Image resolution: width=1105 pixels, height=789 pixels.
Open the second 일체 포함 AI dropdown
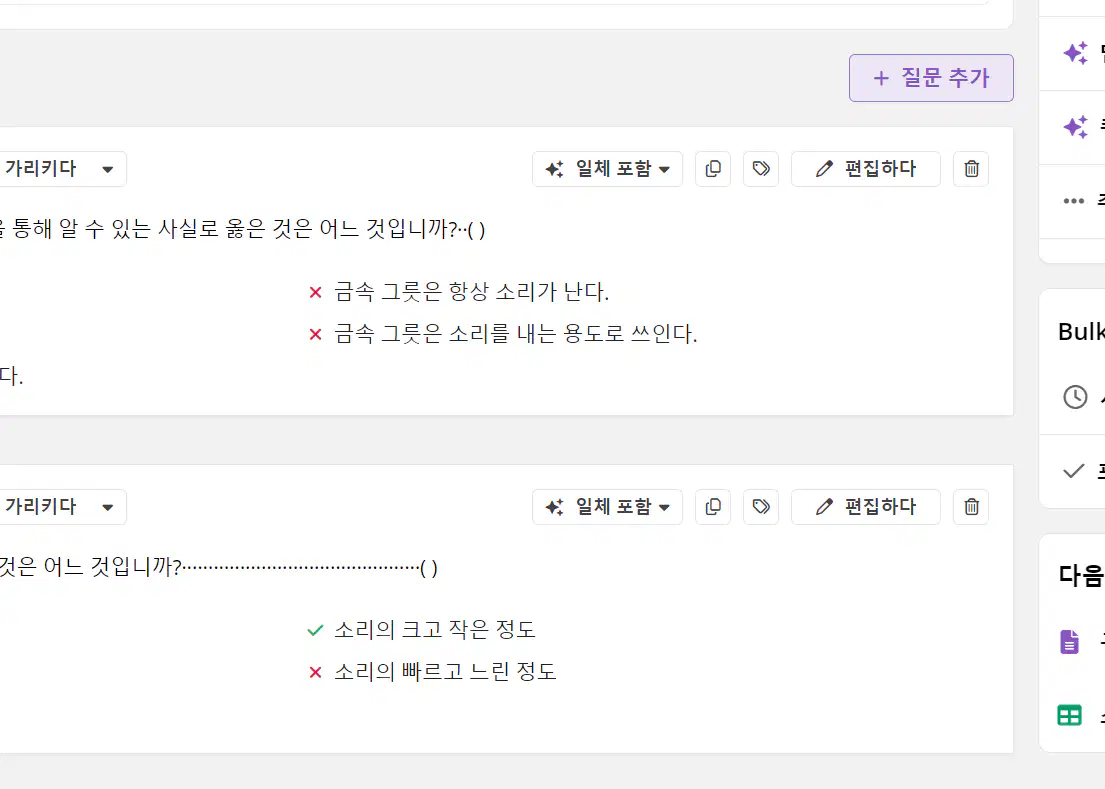607,507
